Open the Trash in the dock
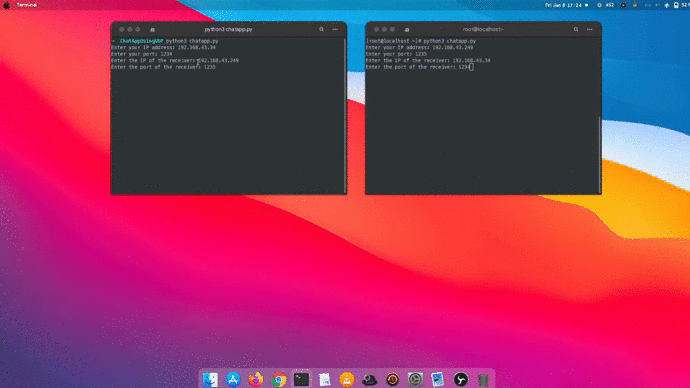The width and height of the screenshot is (690, 388). point(483,379)
